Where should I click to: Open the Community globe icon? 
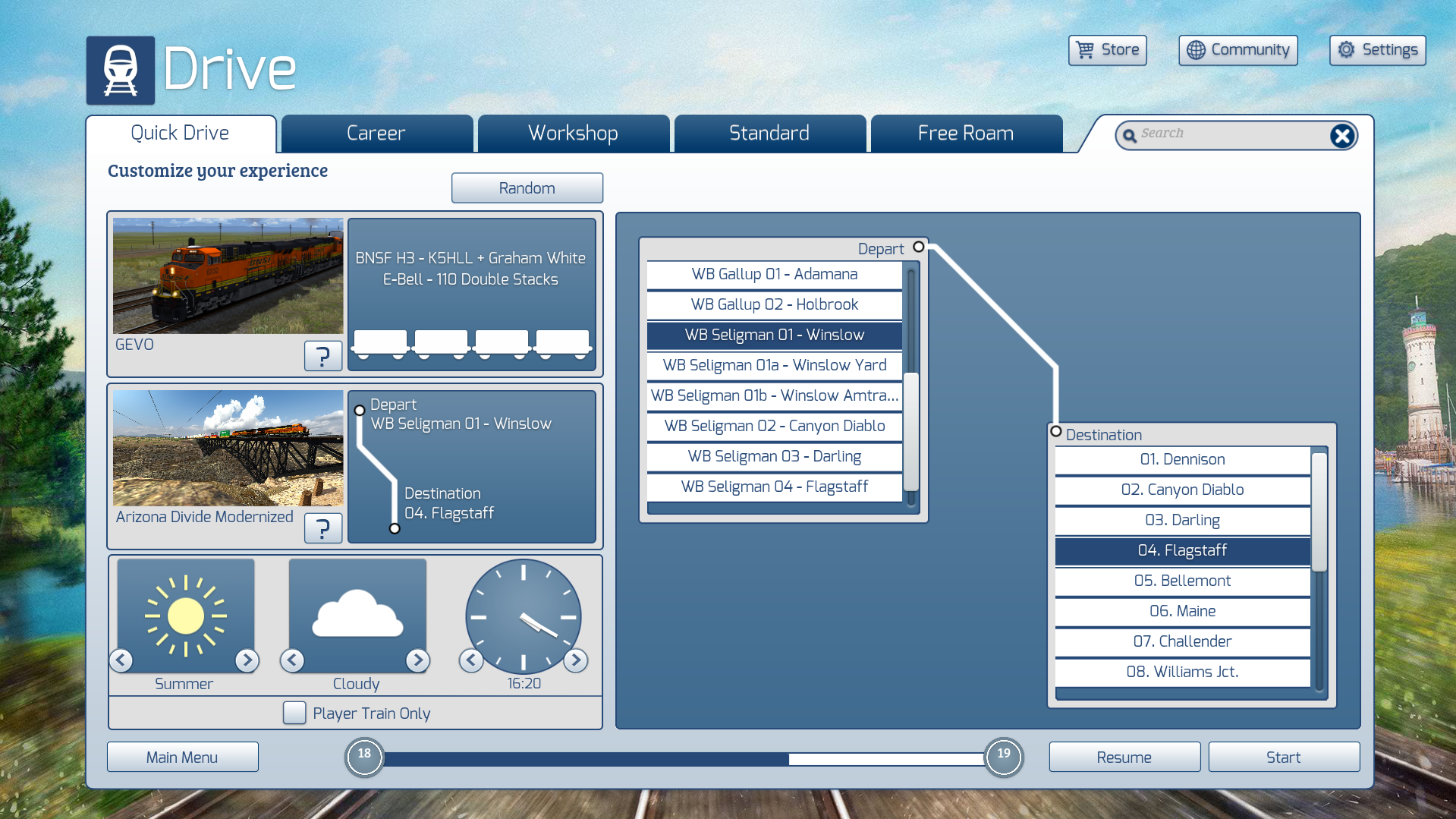coord(1196,50)
